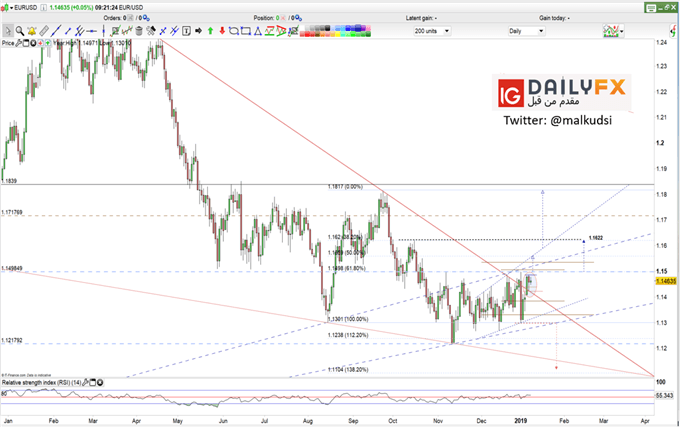Select the red-green zigzag pattern tool

point(269,31)
